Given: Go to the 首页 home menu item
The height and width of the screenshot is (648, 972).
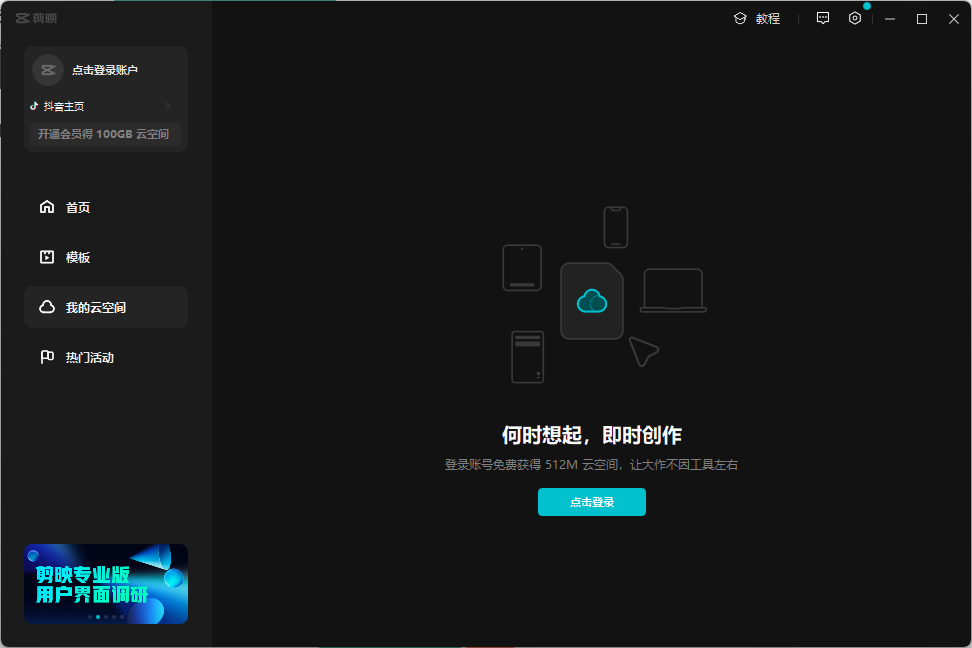Looking at the screenshot, I should point(105,207).
